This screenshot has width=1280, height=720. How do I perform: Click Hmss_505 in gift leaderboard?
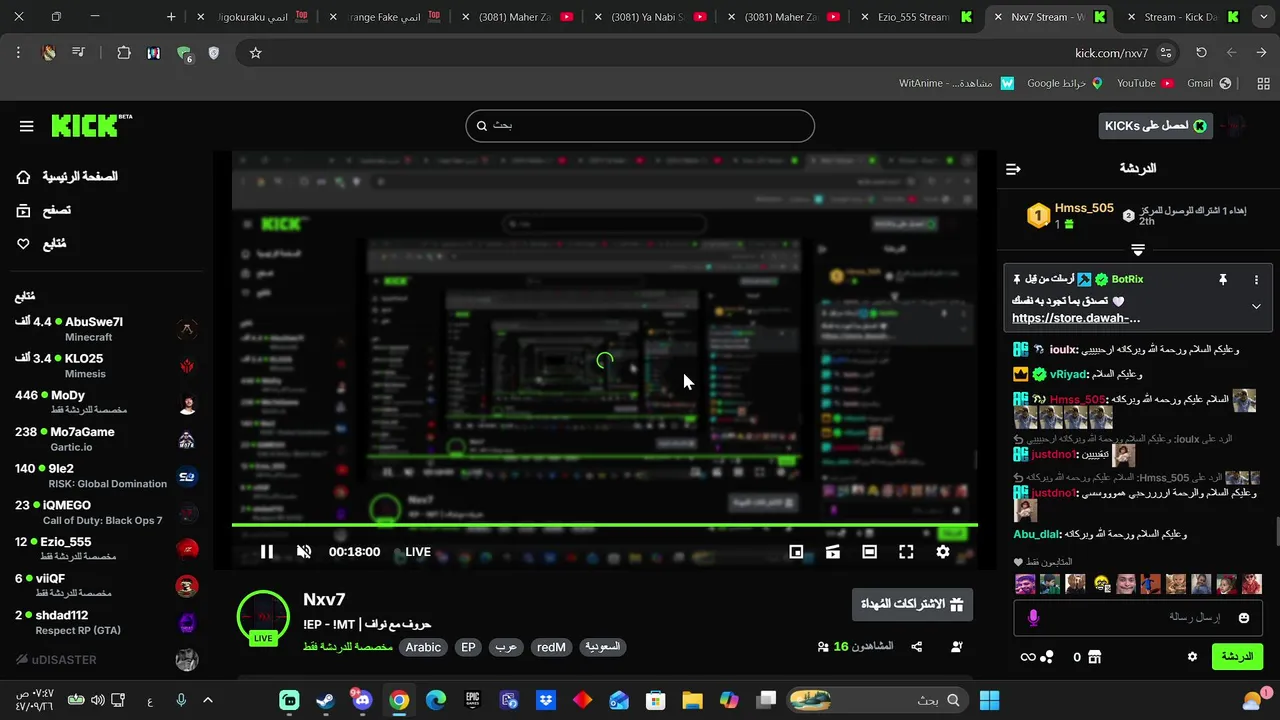point(1084,208)
